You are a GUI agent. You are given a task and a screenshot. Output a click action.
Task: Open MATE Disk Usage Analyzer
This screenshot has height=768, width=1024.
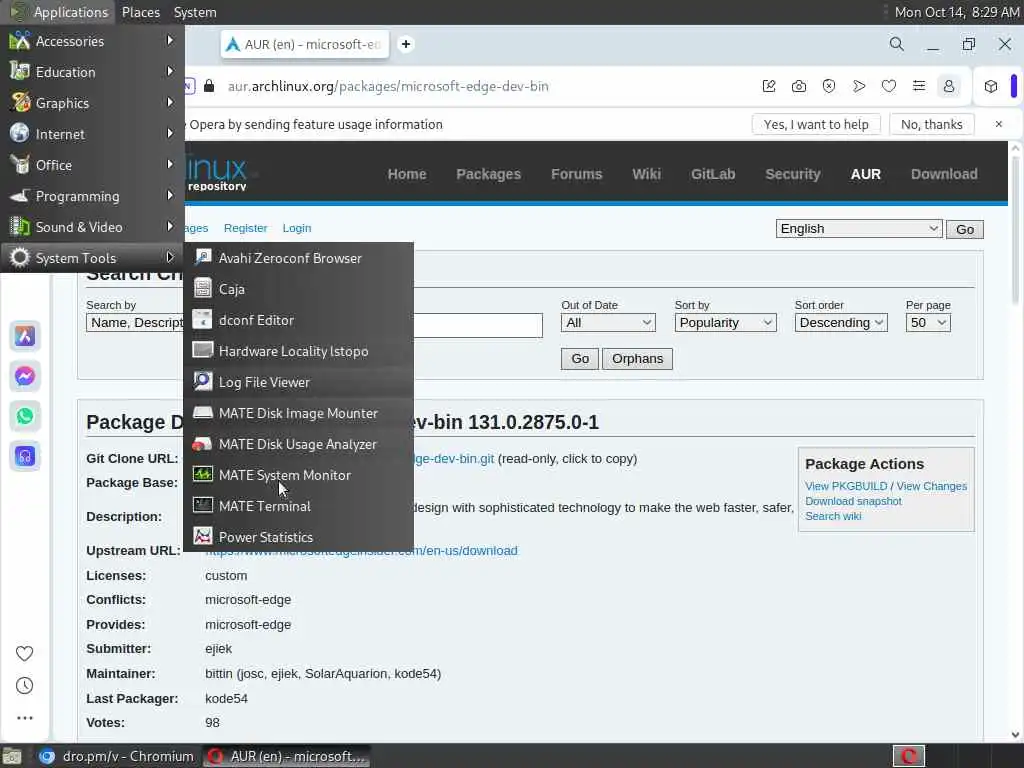tap(298, 444)
